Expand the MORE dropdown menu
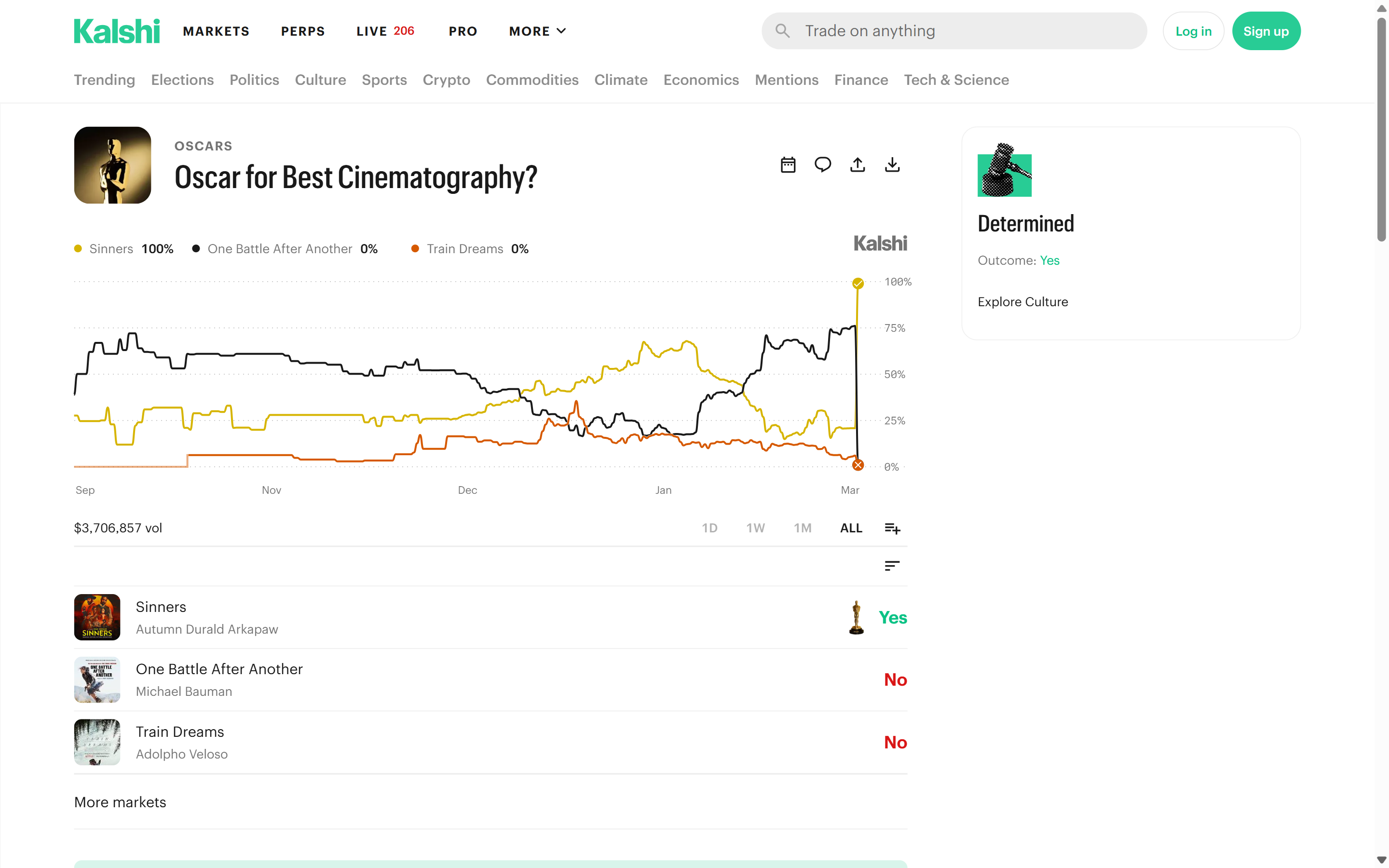1389x868 pixels. pyautogui.click(x=537, y=31)
